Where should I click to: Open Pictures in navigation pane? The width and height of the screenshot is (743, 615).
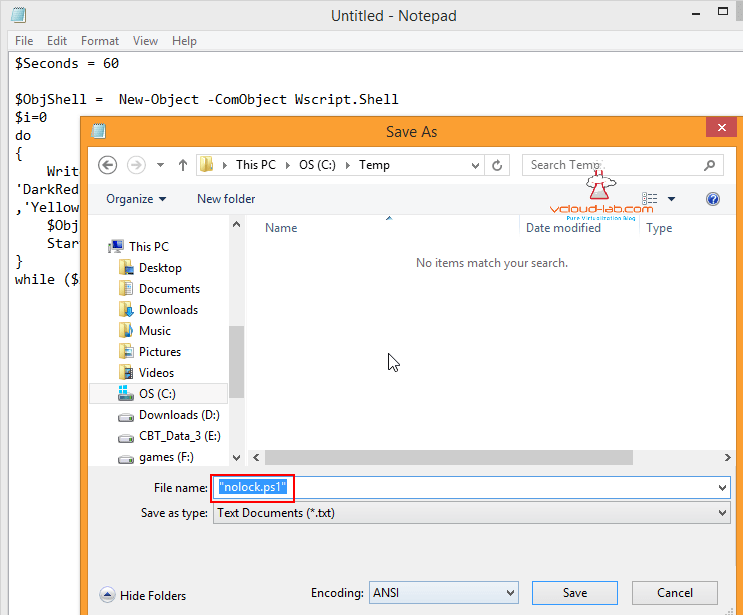[160, 352]
